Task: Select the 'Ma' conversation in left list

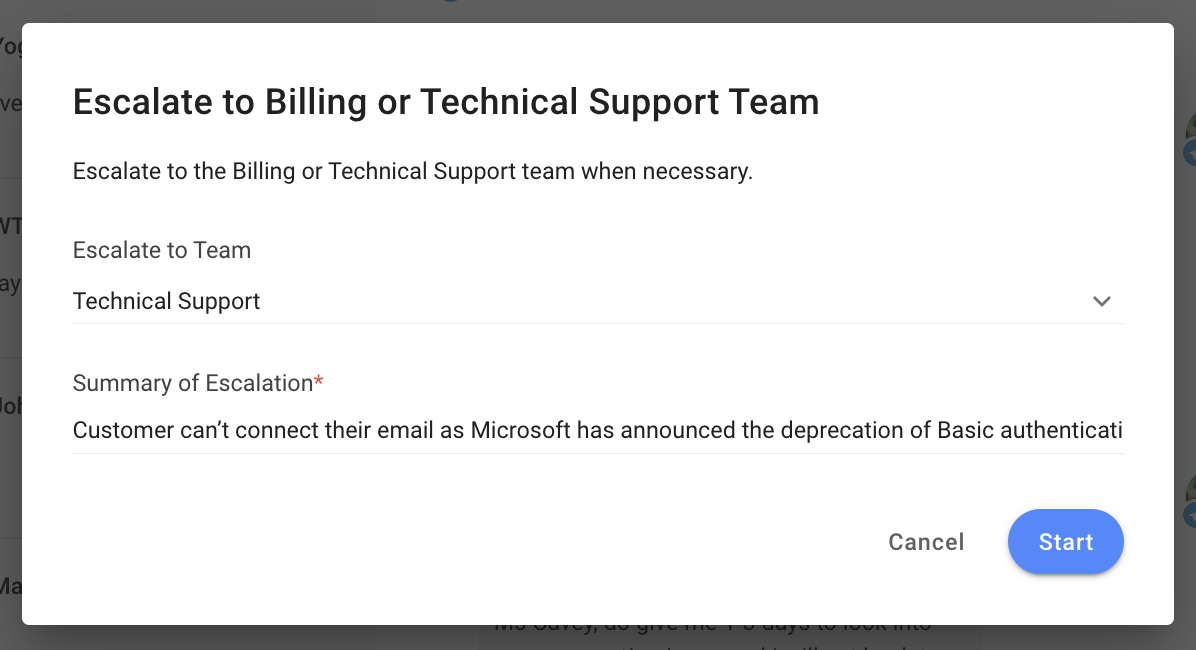Action: point(10,586)
